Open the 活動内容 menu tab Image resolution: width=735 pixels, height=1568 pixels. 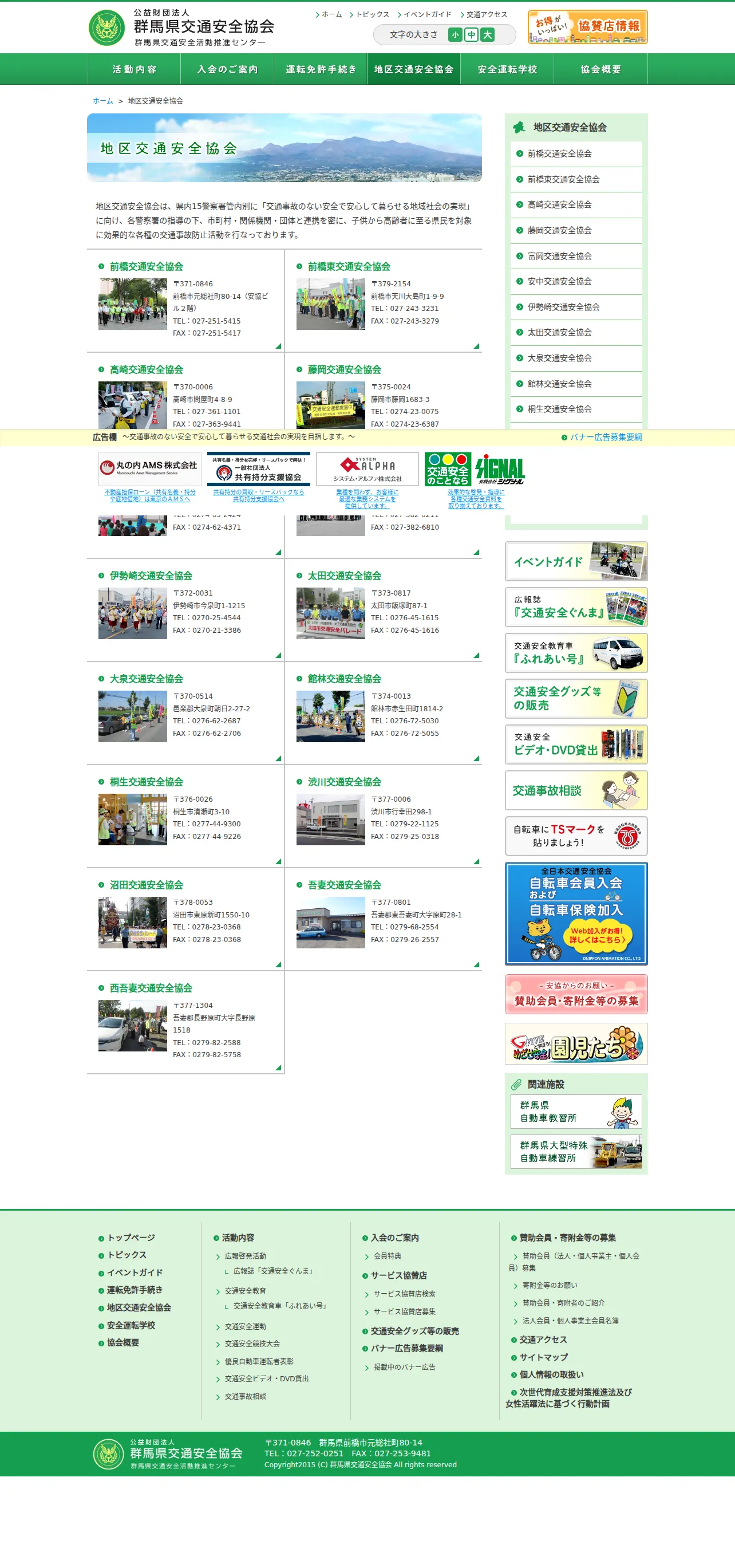click(135, 69)
